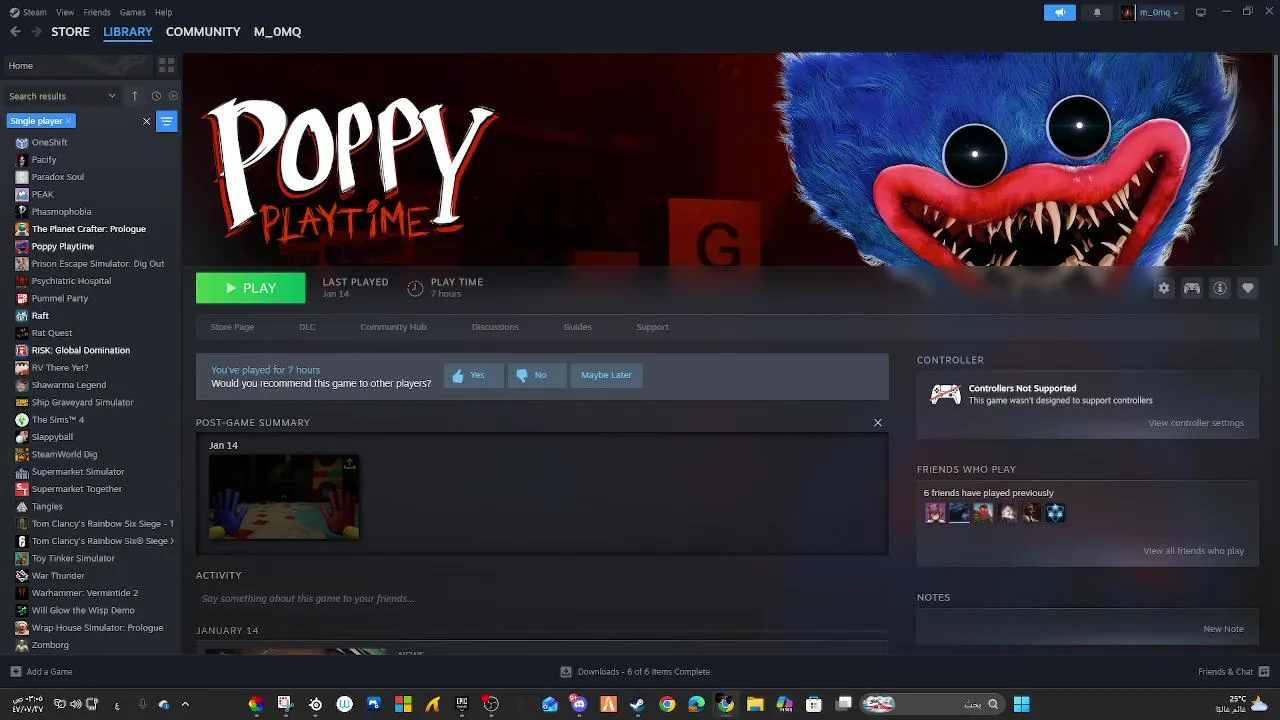Recommend the game with Yes
The image size is (1280, 720).
click(x=473, y=375)
